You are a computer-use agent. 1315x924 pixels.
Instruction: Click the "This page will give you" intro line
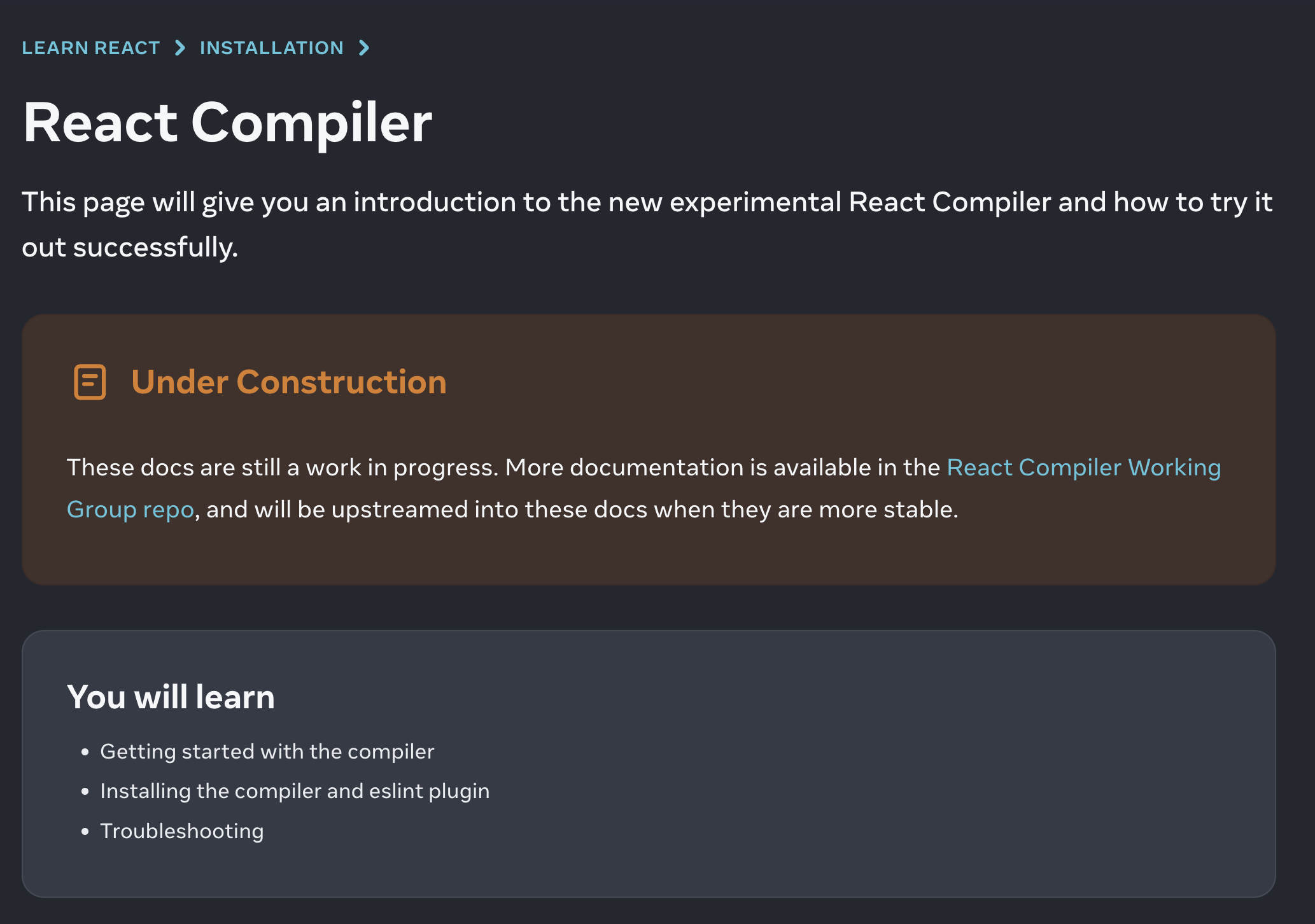pyautogui.click(x=647, y=202)
